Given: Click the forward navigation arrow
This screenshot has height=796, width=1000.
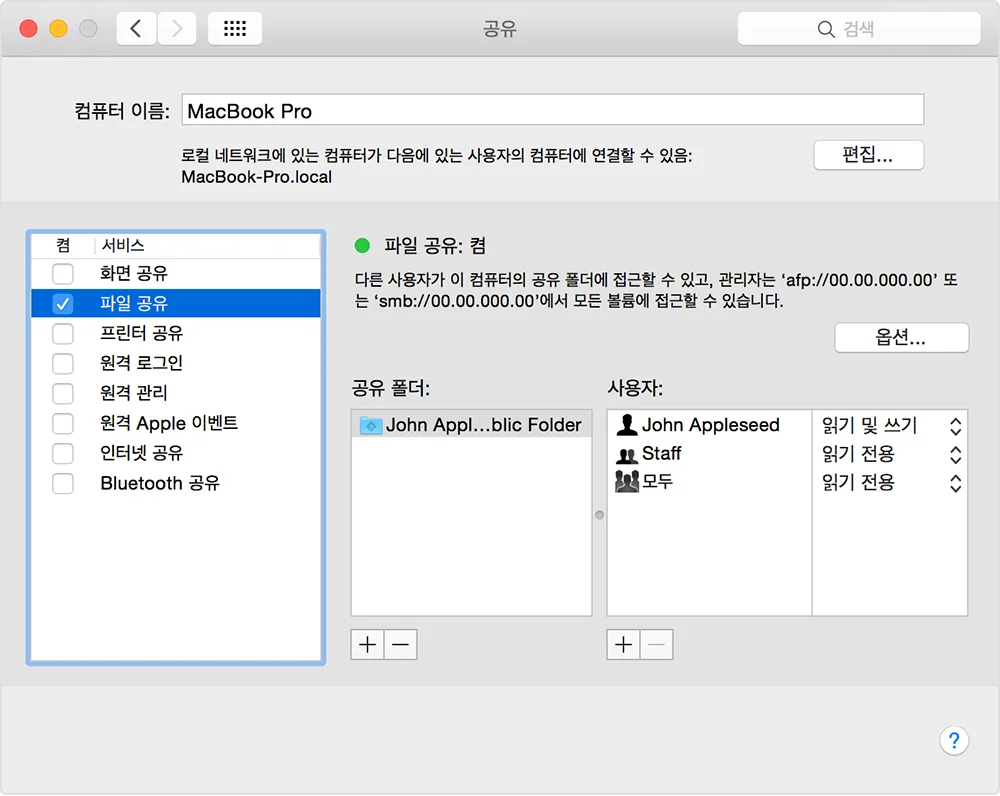Looking at the screenshot, I should 177,29.
